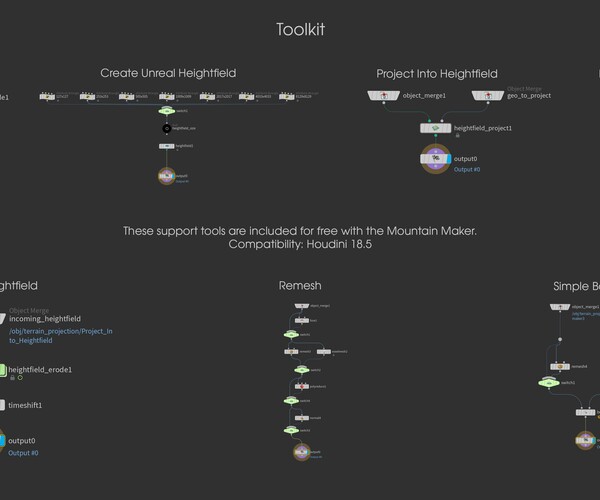Select the top object_merge node in Remesh

click(x=301, y=304)
